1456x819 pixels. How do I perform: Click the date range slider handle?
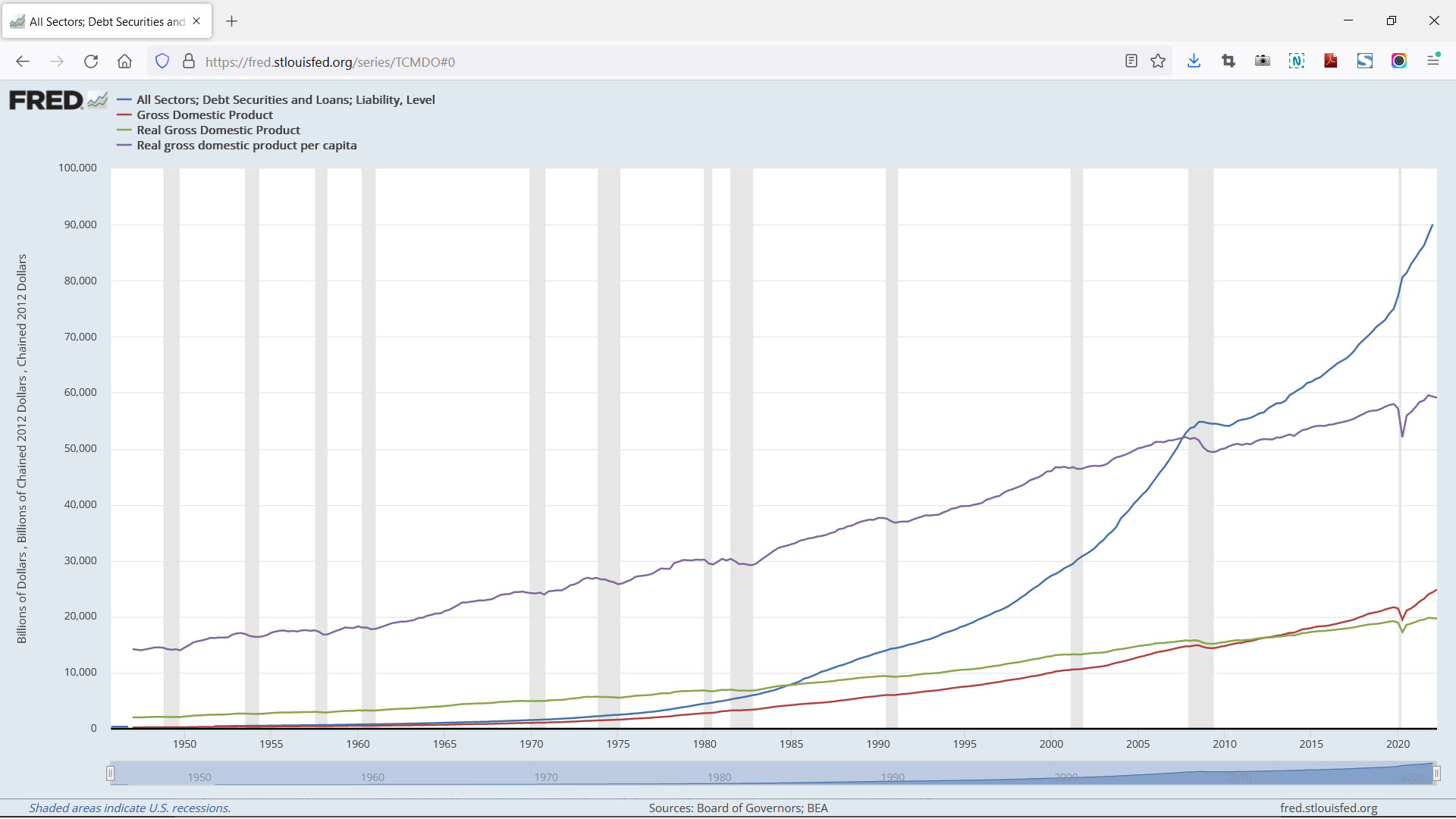tap(111, 773)
